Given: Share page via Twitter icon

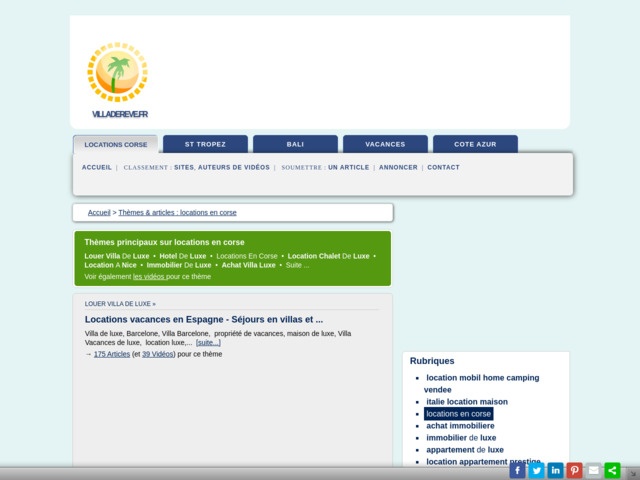Looking at the screenshot, I should (537, 470).
